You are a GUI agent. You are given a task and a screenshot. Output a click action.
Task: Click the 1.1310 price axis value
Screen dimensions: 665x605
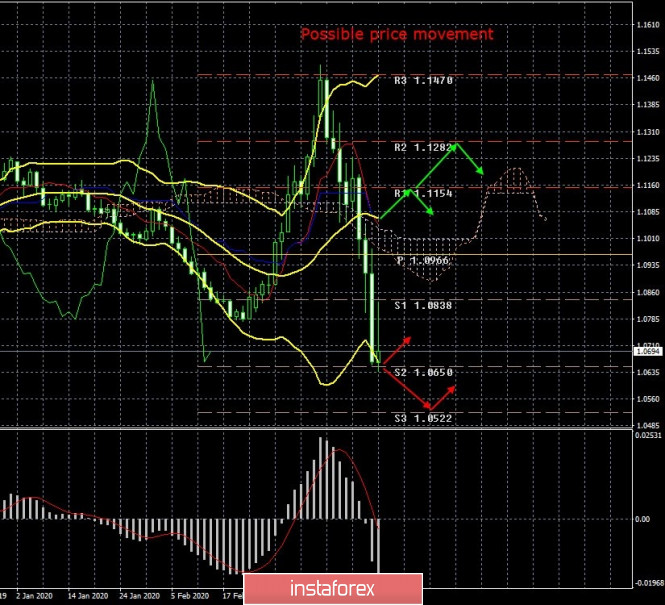coord(648,132)
